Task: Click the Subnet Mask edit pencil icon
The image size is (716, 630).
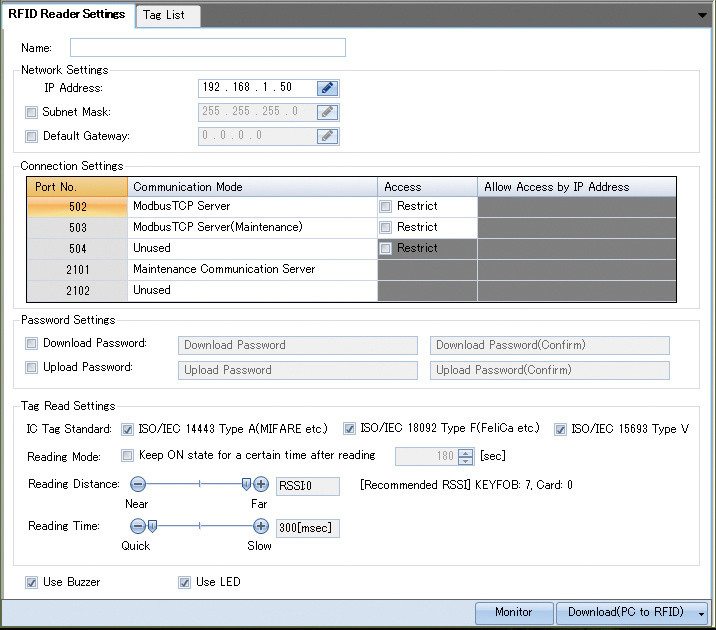Action: (x=327, y=112)
